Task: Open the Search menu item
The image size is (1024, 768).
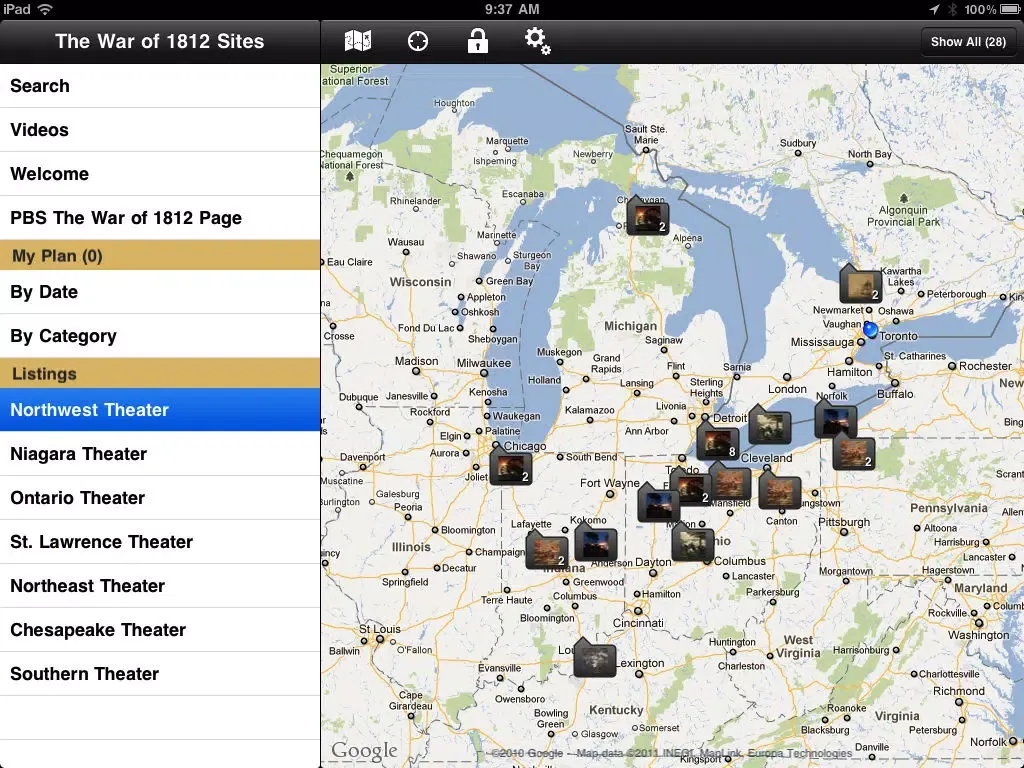Action: coord(160,86)
